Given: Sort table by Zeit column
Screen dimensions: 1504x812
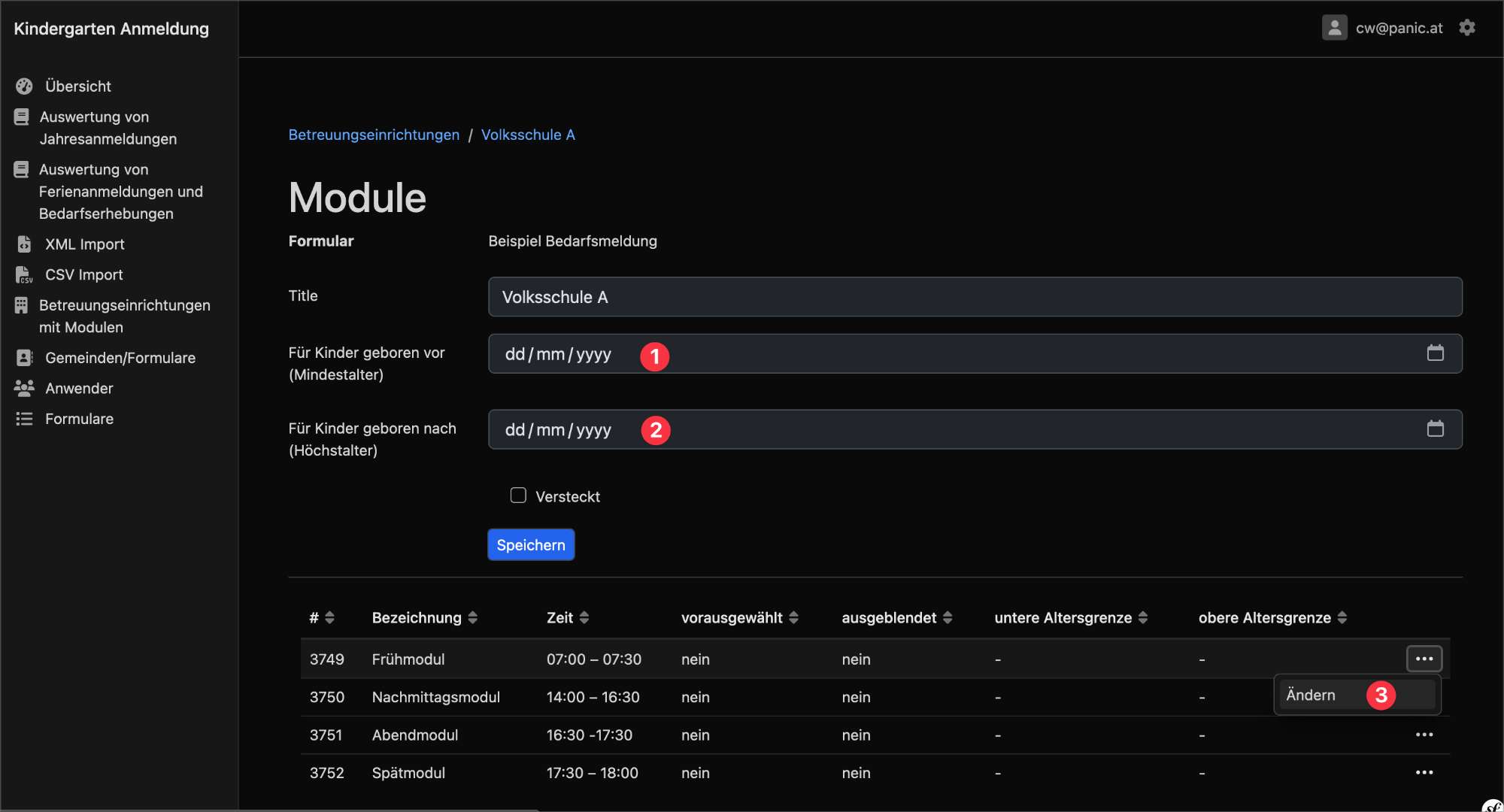Looking at the screenshot, I should pos(568,618).
